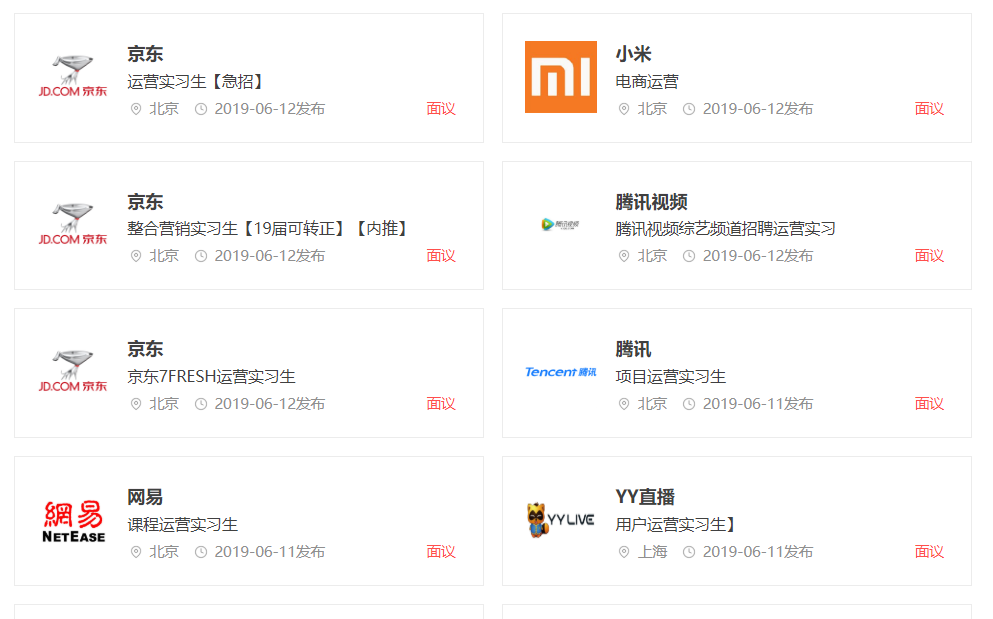Click location pin icon in 项目运营实习生 card

[624, 404]
